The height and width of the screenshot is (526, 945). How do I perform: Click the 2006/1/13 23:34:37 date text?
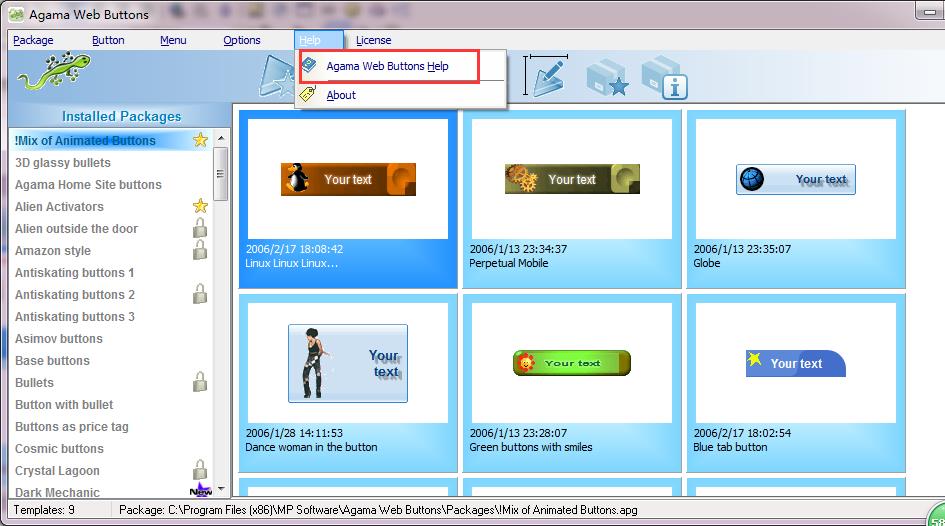pyautogui.click(x=518, y=249)
